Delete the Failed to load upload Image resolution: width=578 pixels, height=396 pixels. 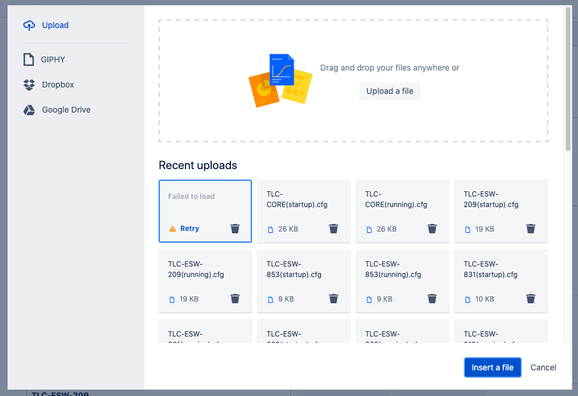(x=235, y=229)
